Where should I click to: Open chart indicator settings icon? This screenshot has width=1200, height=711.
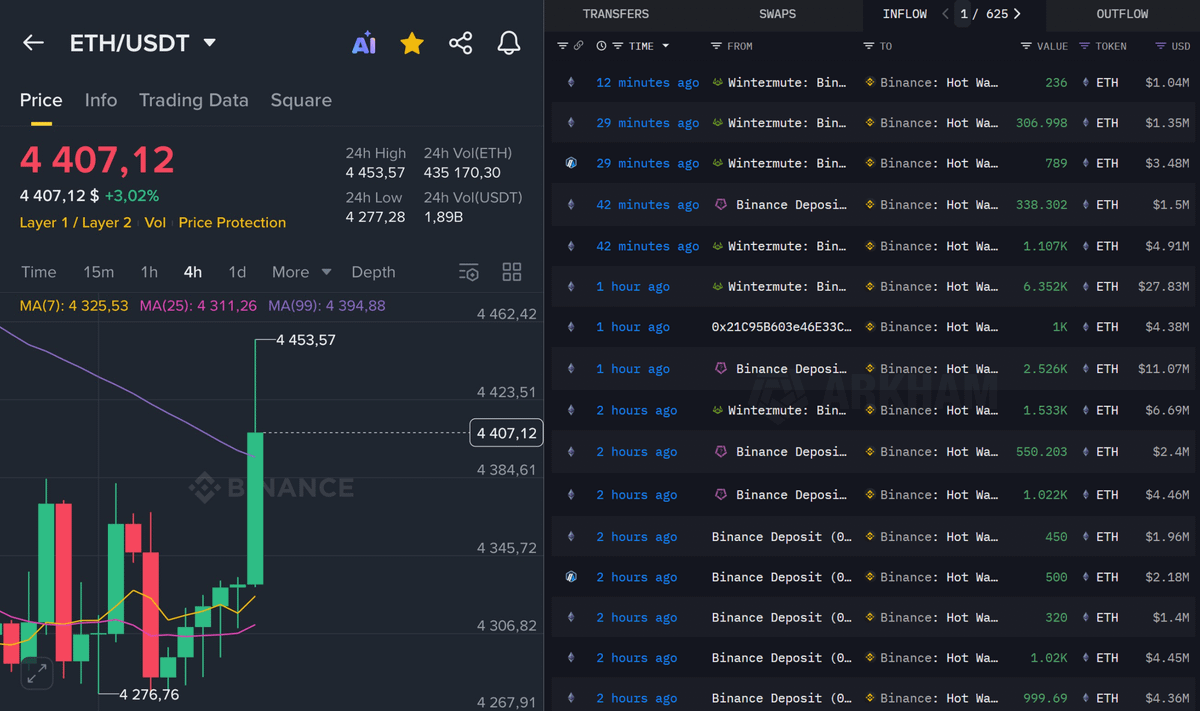tap(469, 272)
